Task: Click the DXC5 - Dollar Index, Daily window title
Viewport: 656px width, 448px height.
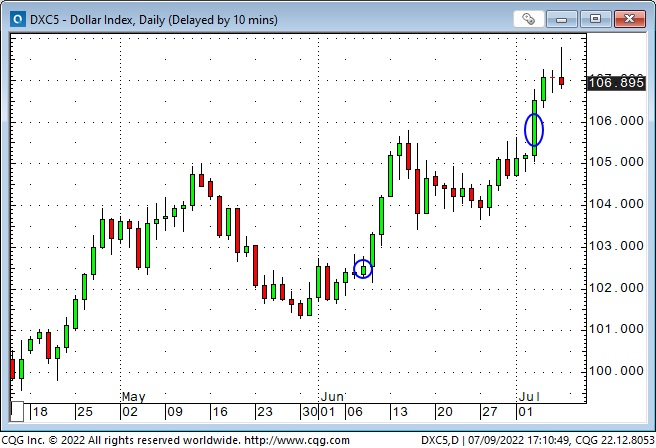Action: pyautogui.click(x=154, y=20)
